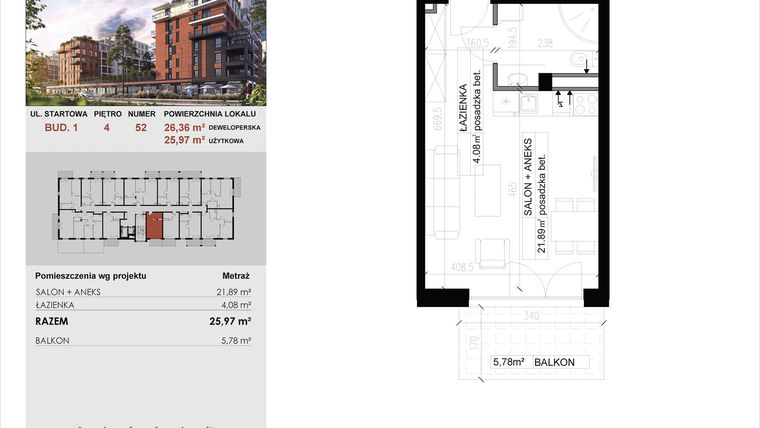Image resolution: width=760 pixels, height=428 pixels.
Task: Click the dining table with chairs symbol
Action: tap(575, 226)
